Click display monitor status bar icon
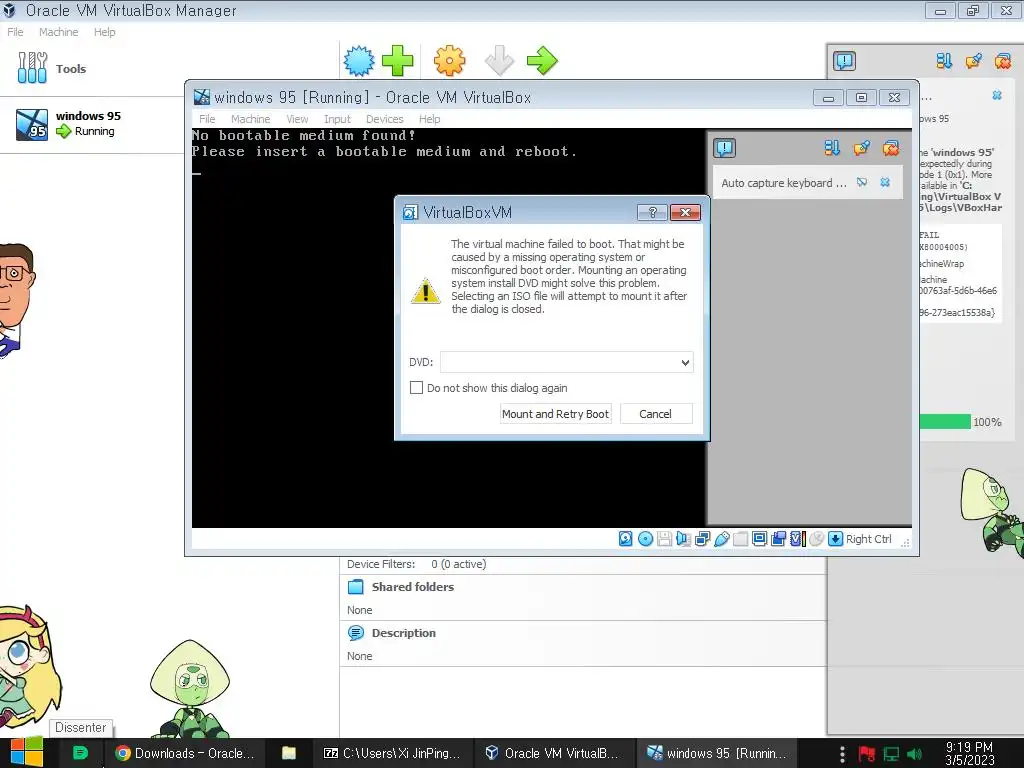The image size is (1024, 768). pyautogui.click(x=760, y=539)
